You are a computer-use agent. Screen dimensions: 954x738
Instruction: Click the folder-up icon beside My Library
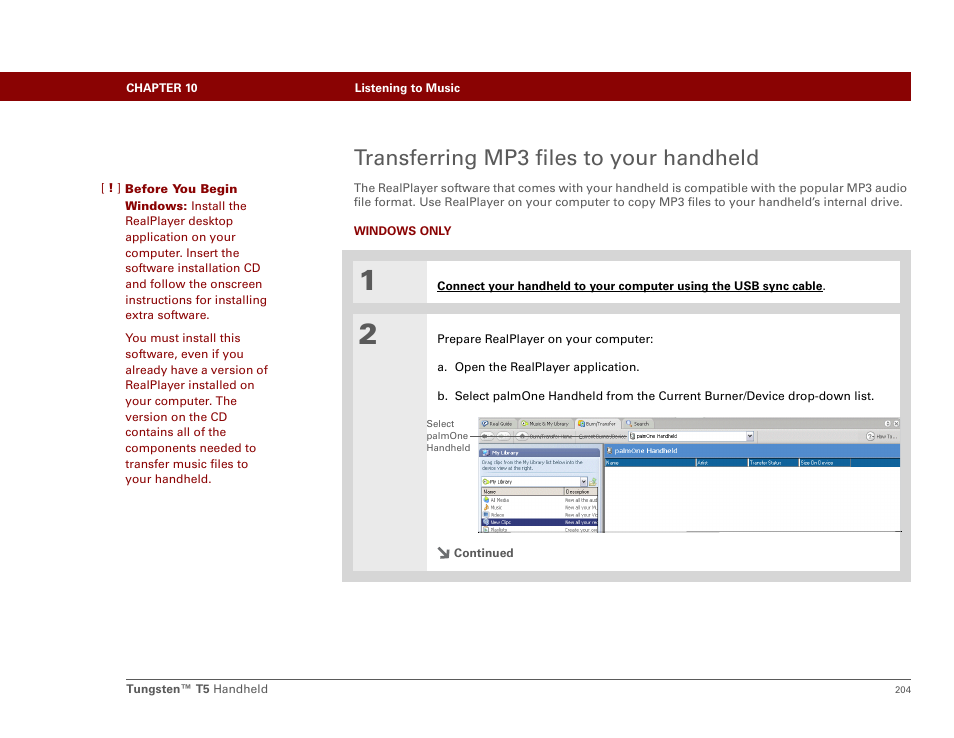point(593,481)
